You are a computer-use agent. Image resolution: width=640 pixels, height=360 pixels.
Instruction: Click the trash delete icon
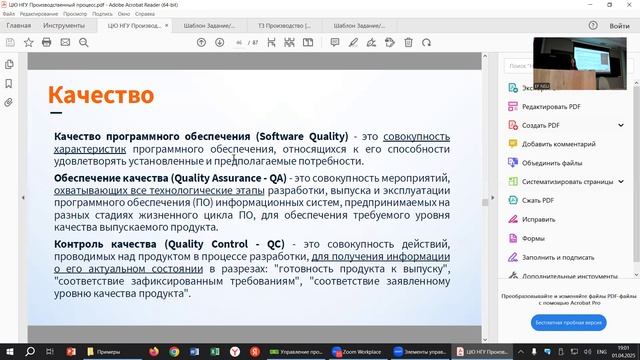pos(408,42)
